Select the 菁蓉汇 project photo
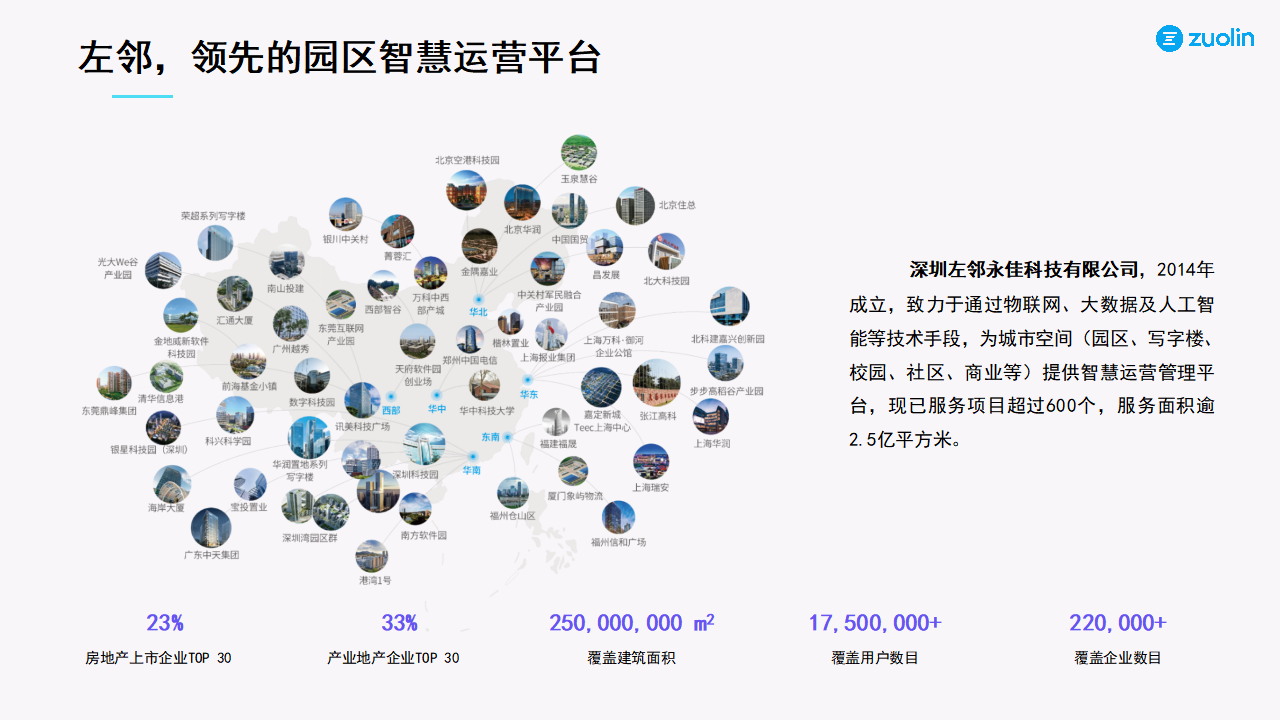The height and width of the screenshot is (720, 1280). coord(397,232)
